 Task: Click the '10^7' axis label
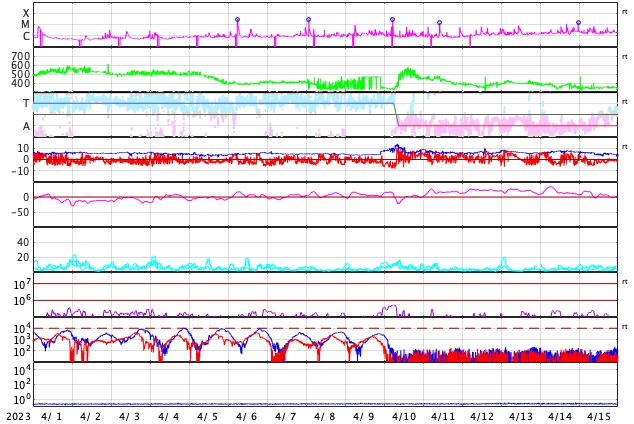pos(21,284)
